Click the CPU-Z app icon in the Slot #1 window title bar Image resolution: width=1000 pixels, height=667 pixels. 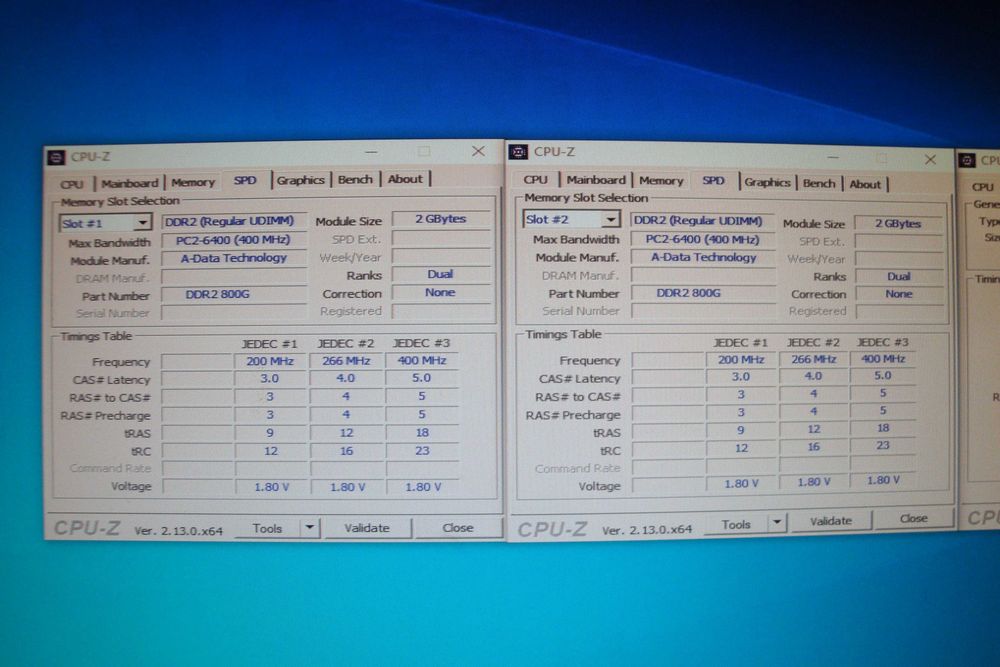point(56,157)
